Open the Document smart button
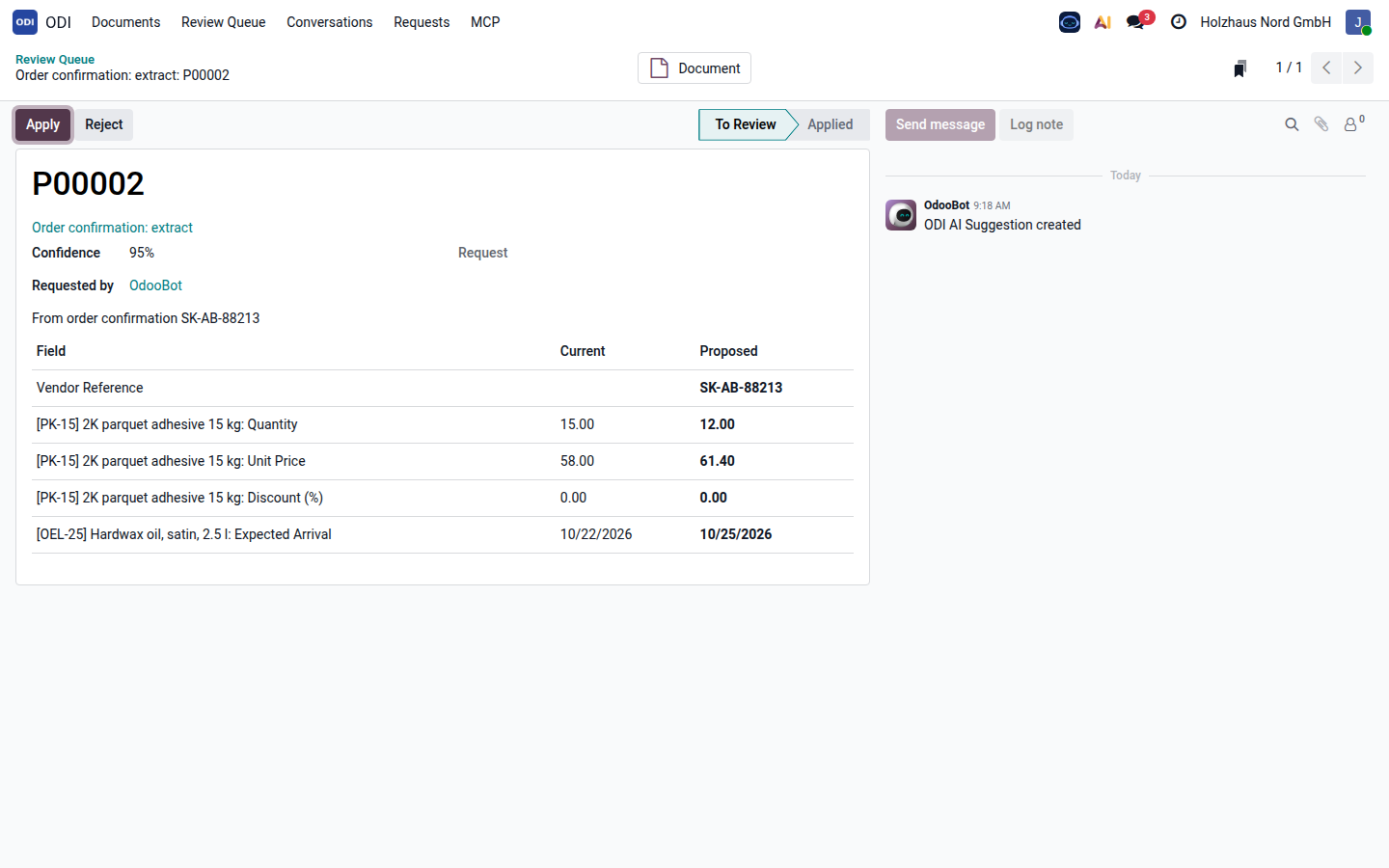The height and width of the screenshot is (868, 1389). pyautogui.click(x=694, y=68)
